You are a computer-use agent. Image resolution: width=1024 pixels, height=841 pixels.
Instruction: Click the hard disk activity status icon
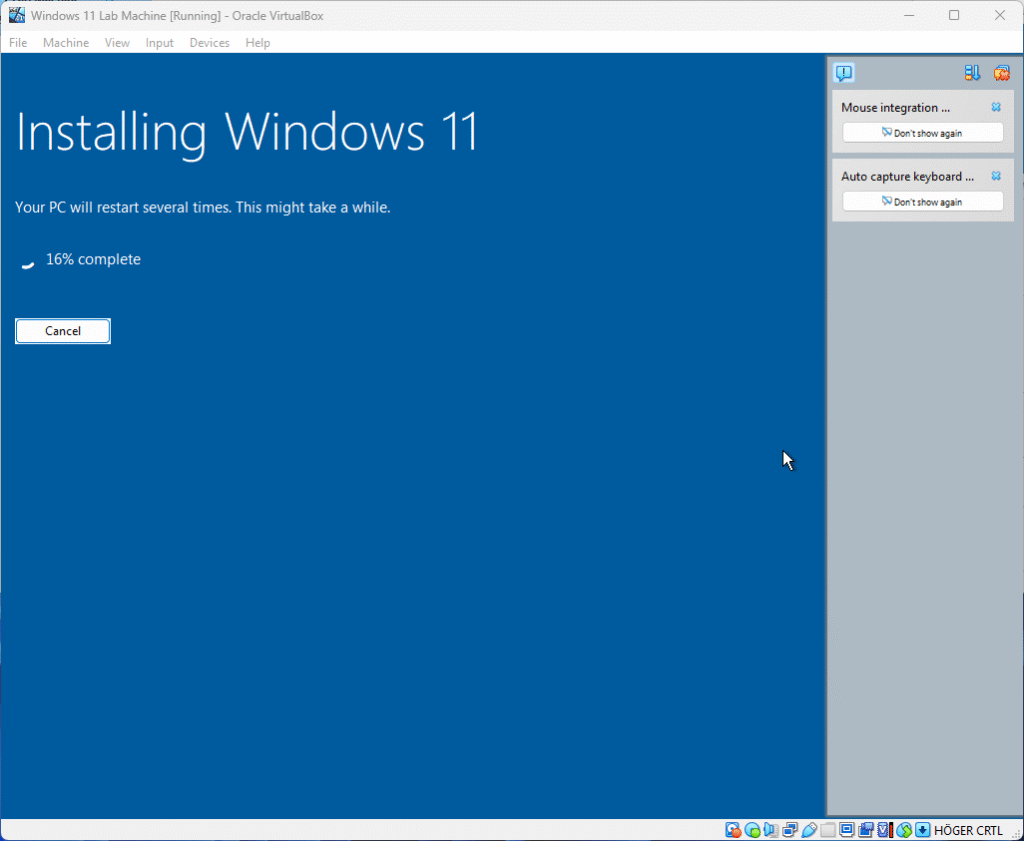[x=733, y=830]
